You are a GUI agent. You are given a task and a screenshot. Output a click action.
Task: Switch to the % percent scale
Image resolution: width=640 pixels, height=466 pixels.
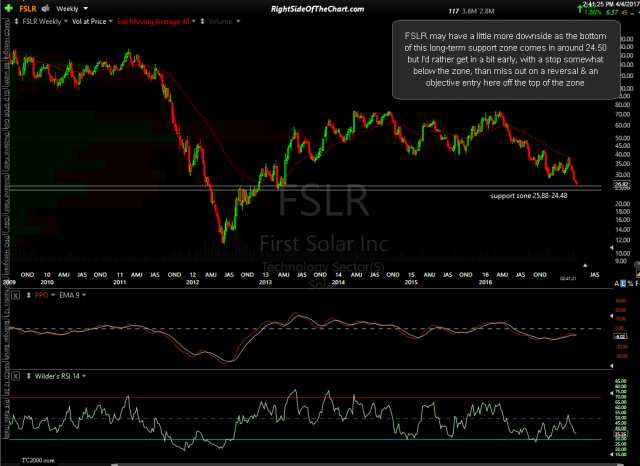click(x=630, y=284)
